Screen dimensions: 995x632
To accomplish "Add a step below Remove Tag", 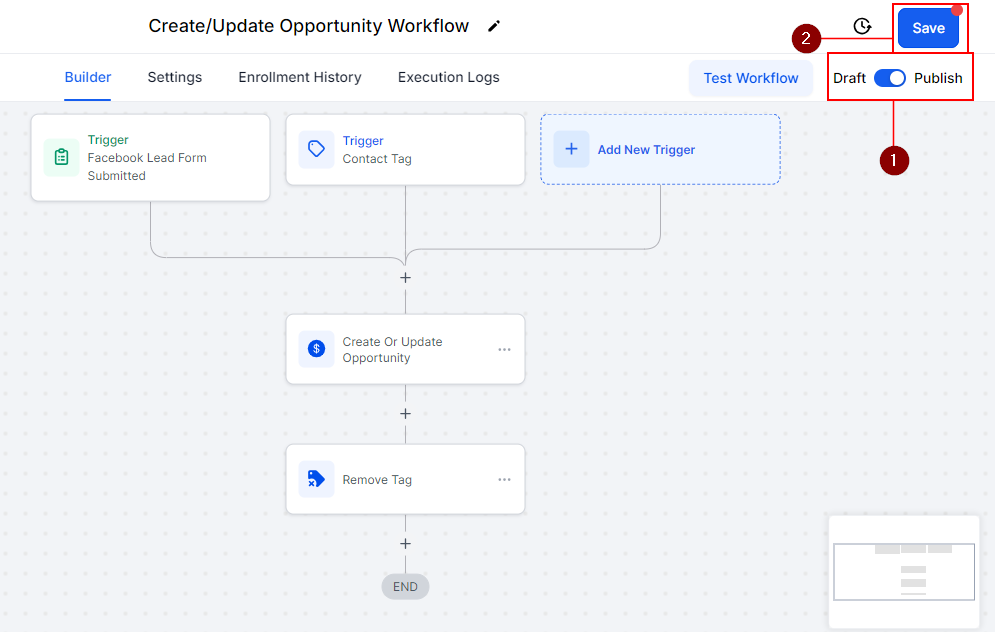I will click(405, 543).
